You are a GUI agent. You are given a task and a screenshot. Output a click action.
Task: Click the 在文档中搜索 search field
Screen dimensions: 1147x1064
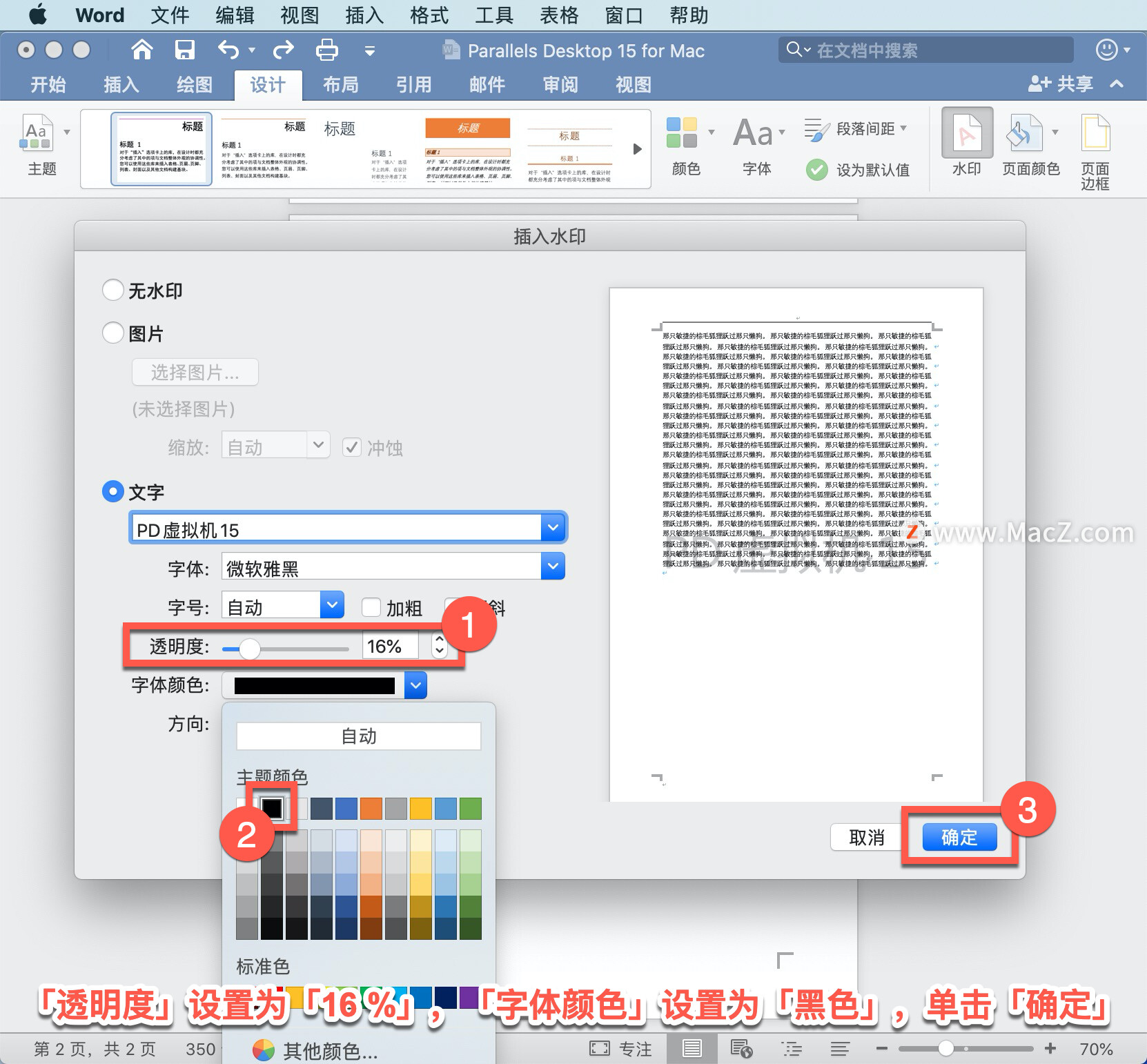tap(925, 49)
